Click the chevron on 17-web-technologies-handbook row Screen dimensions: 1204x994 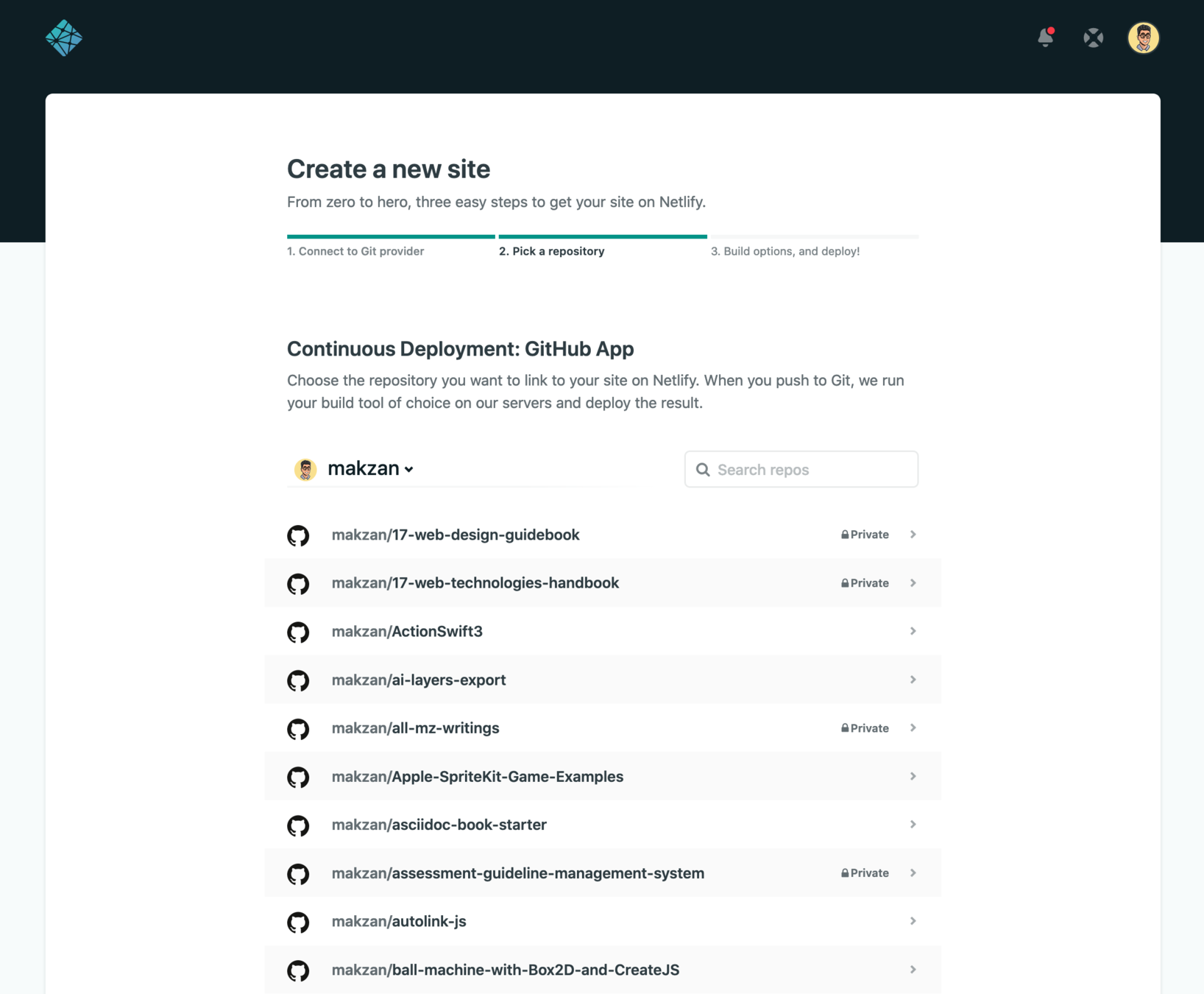913,583
